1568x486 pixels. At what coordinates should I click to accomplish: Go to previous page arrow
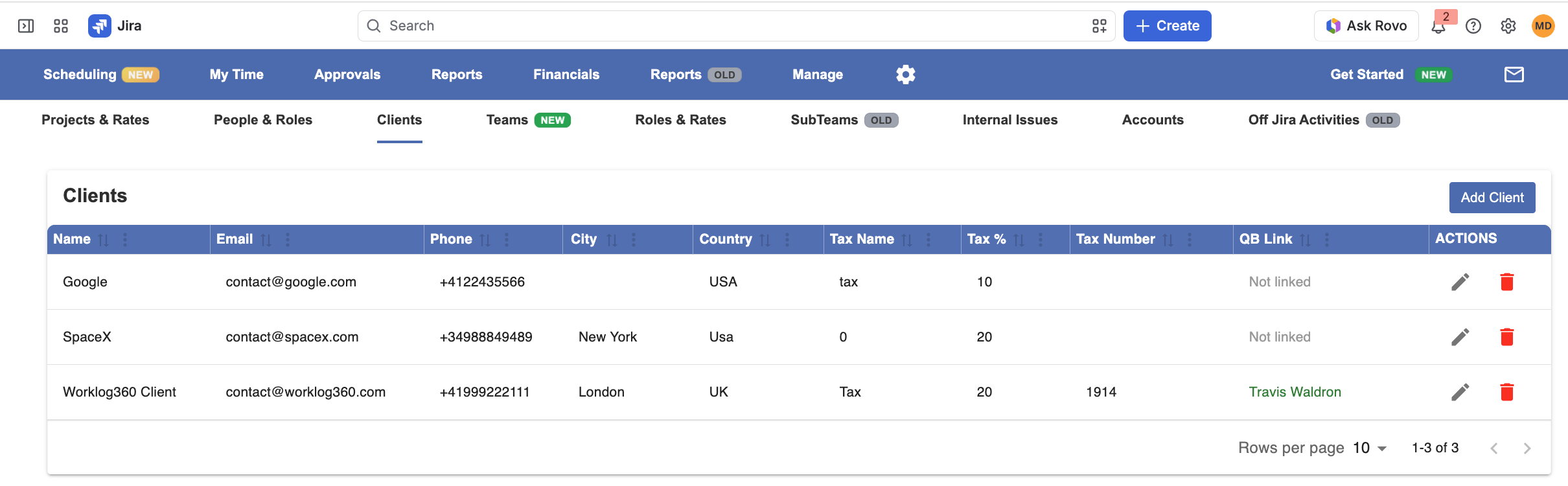(x=1494, y=448)
